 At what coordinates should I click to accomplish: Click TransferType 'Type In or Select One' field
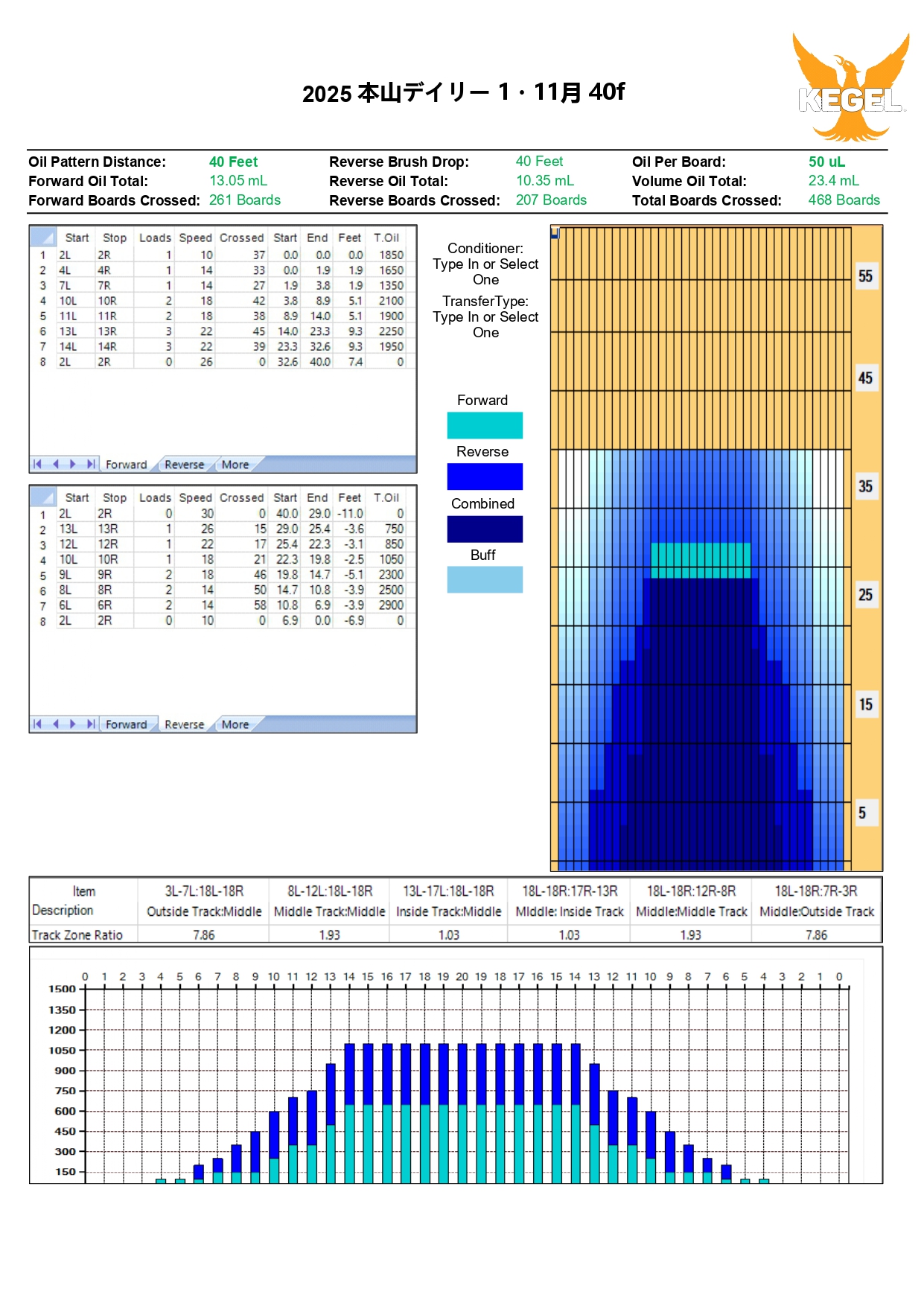(x=485, y=325)
